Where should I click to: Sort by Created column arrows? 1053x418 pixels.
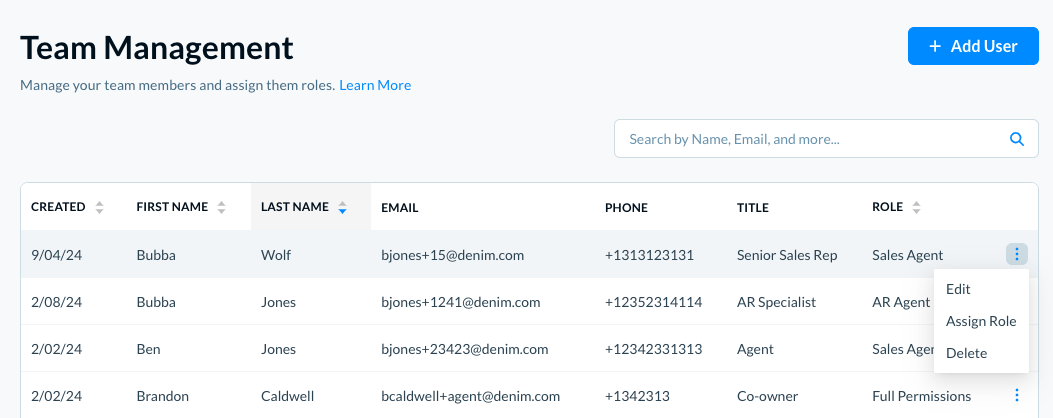(99, 208)
